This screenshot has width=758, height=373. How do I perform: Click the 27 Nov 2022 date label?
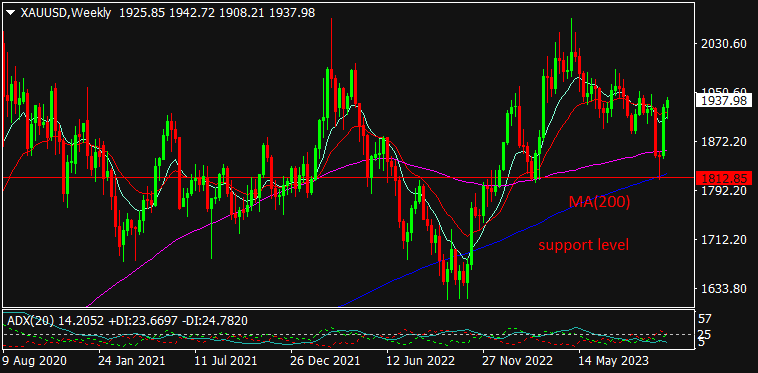click(517, 361)
